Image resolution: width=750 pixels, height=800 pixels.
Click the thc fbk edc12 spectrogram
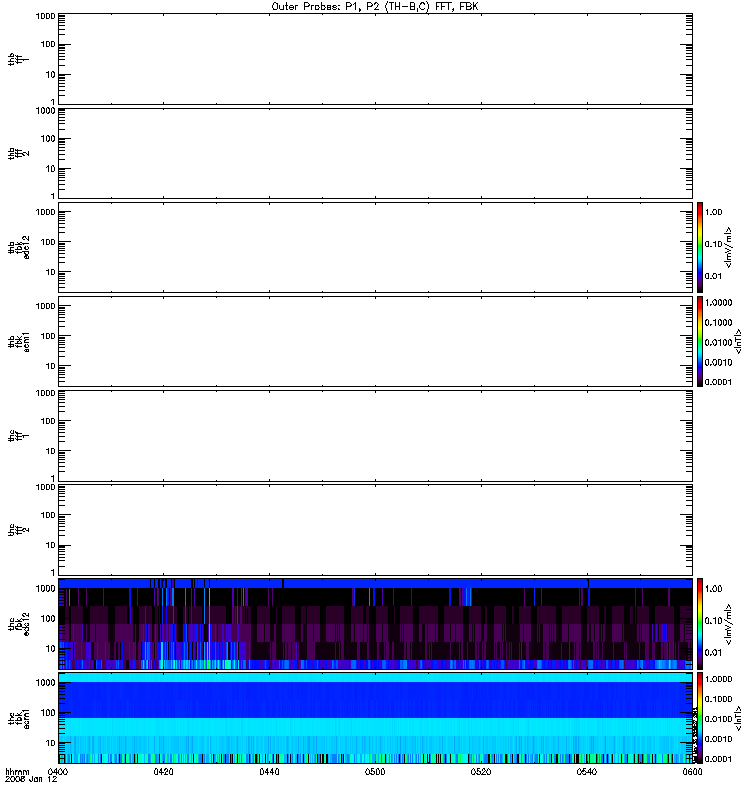pyautogui.click(x=375, y=623)
